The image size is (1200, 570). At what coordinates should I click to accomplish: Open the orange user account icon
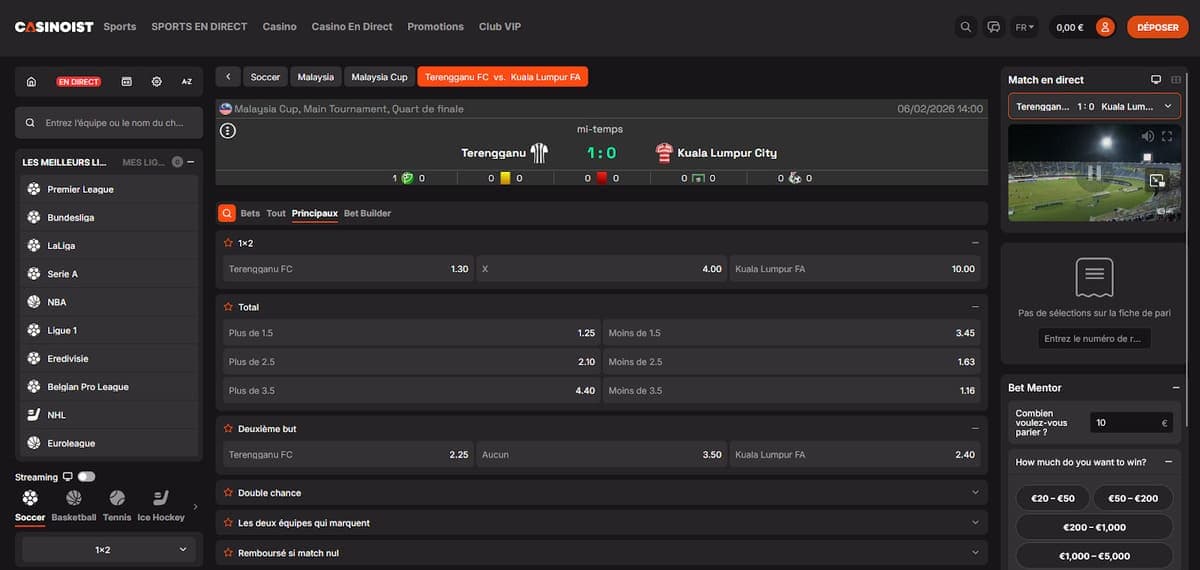tap(1105, 27)
